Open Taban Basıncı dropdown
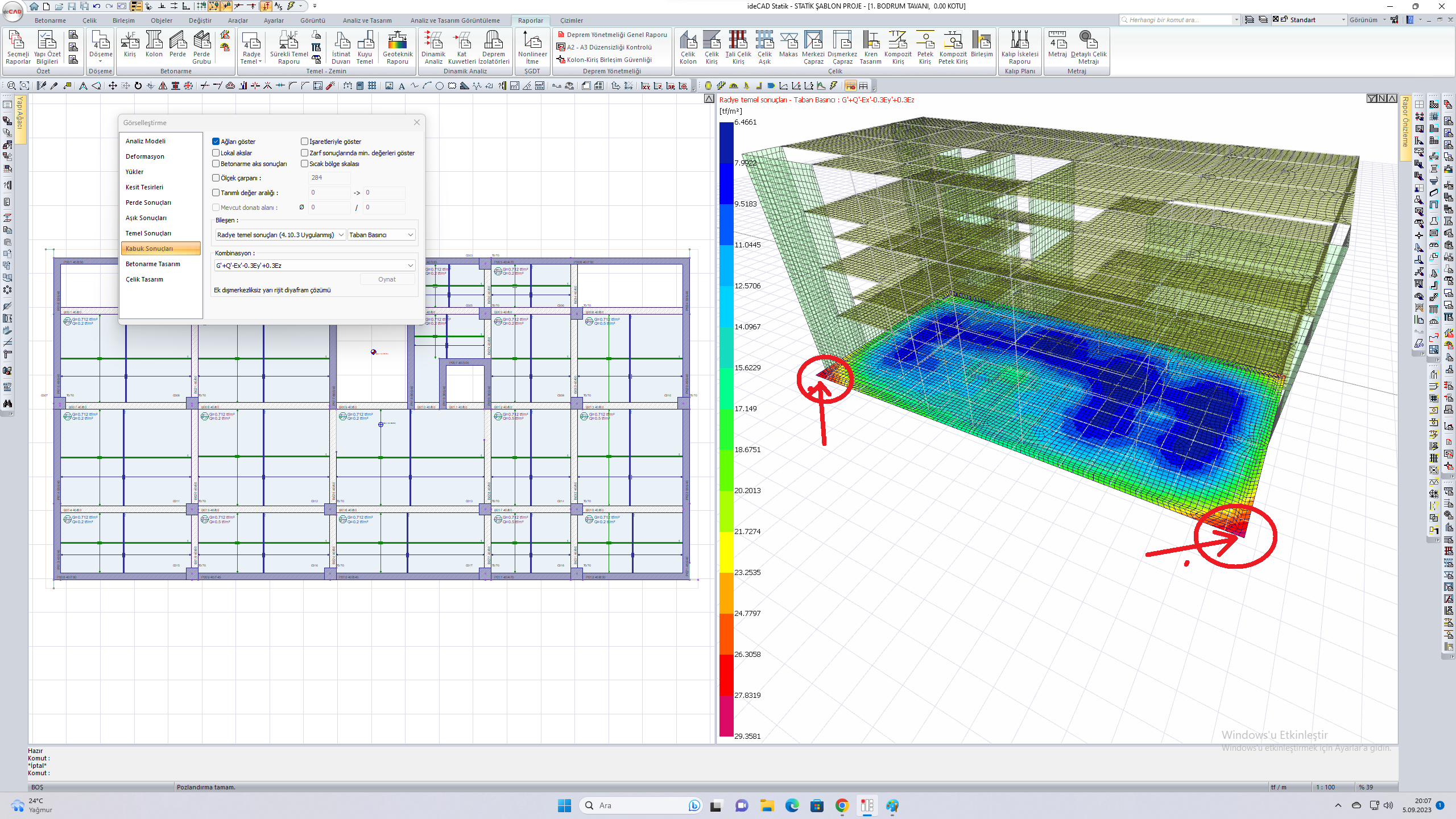Image resolution: width=1456 pixels, height=819 pixels. 381,235
